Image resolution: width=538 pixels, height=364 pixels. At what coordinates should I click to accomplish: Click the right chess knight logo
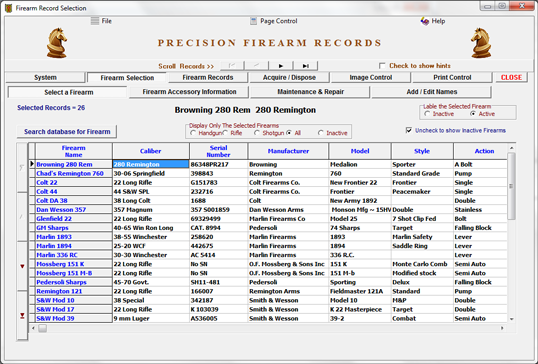[481, 43]
